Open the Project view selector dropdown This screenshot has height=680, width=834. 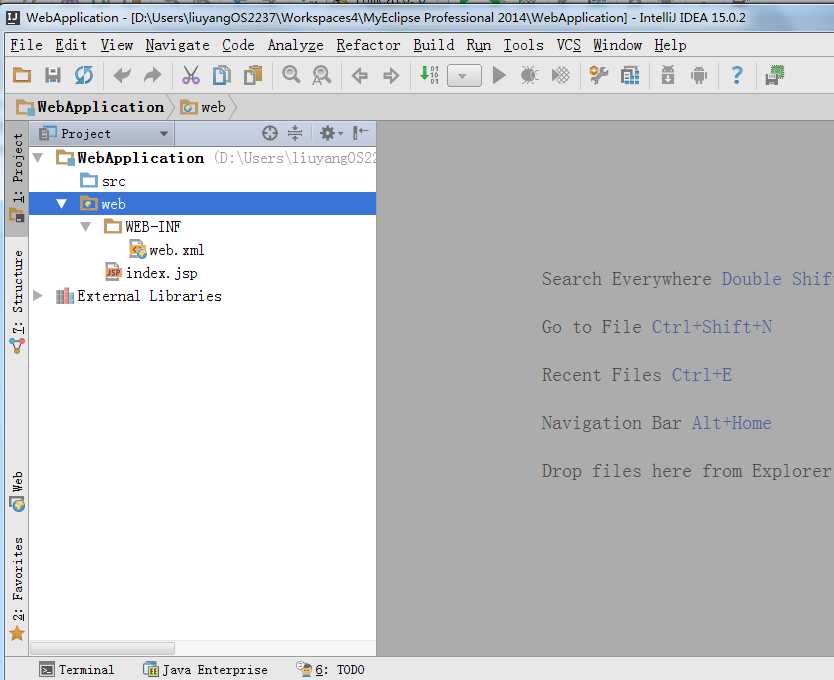click(x=103, y=134)
